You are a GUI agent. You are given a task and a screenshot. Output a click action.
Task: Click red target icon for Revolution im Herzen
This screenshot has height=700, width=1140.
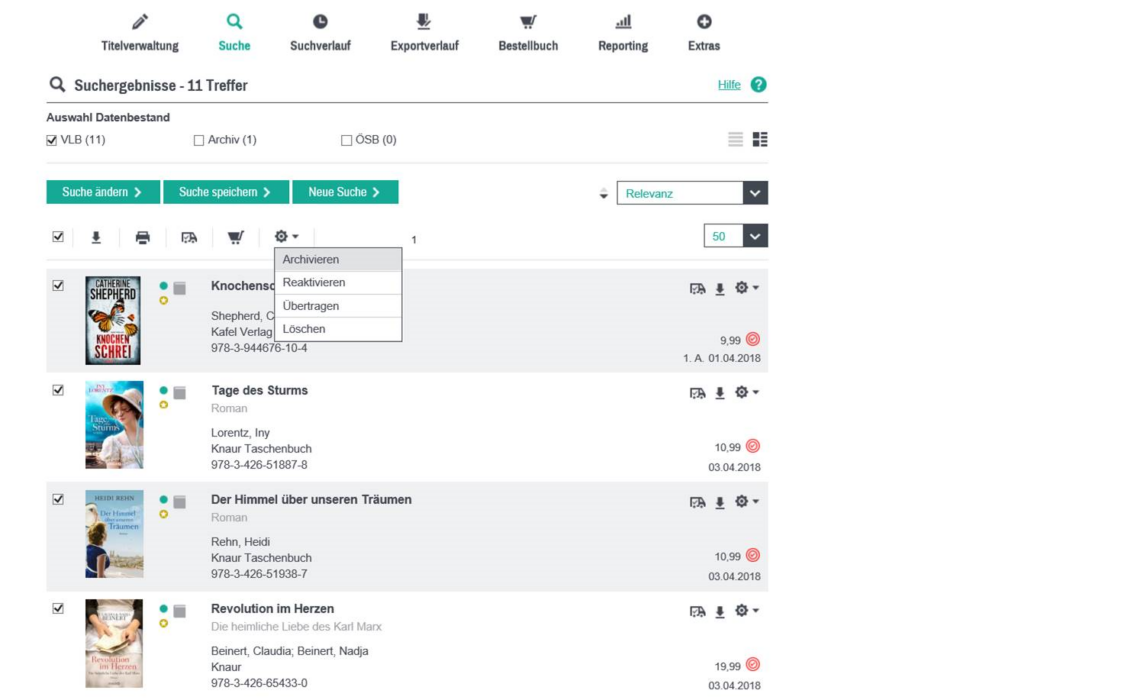point(753,665)
